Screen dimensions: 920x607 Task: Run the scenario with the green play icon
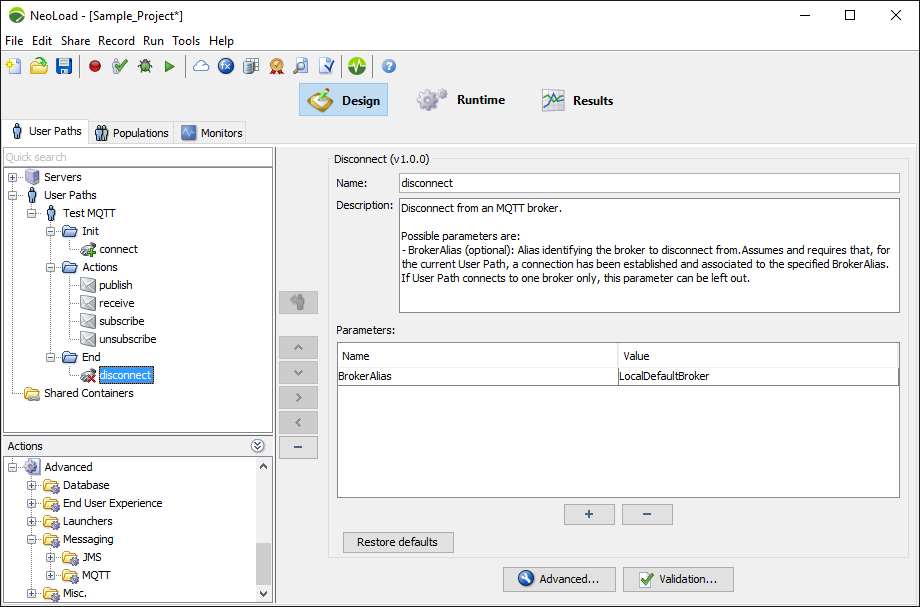(170, 66)
